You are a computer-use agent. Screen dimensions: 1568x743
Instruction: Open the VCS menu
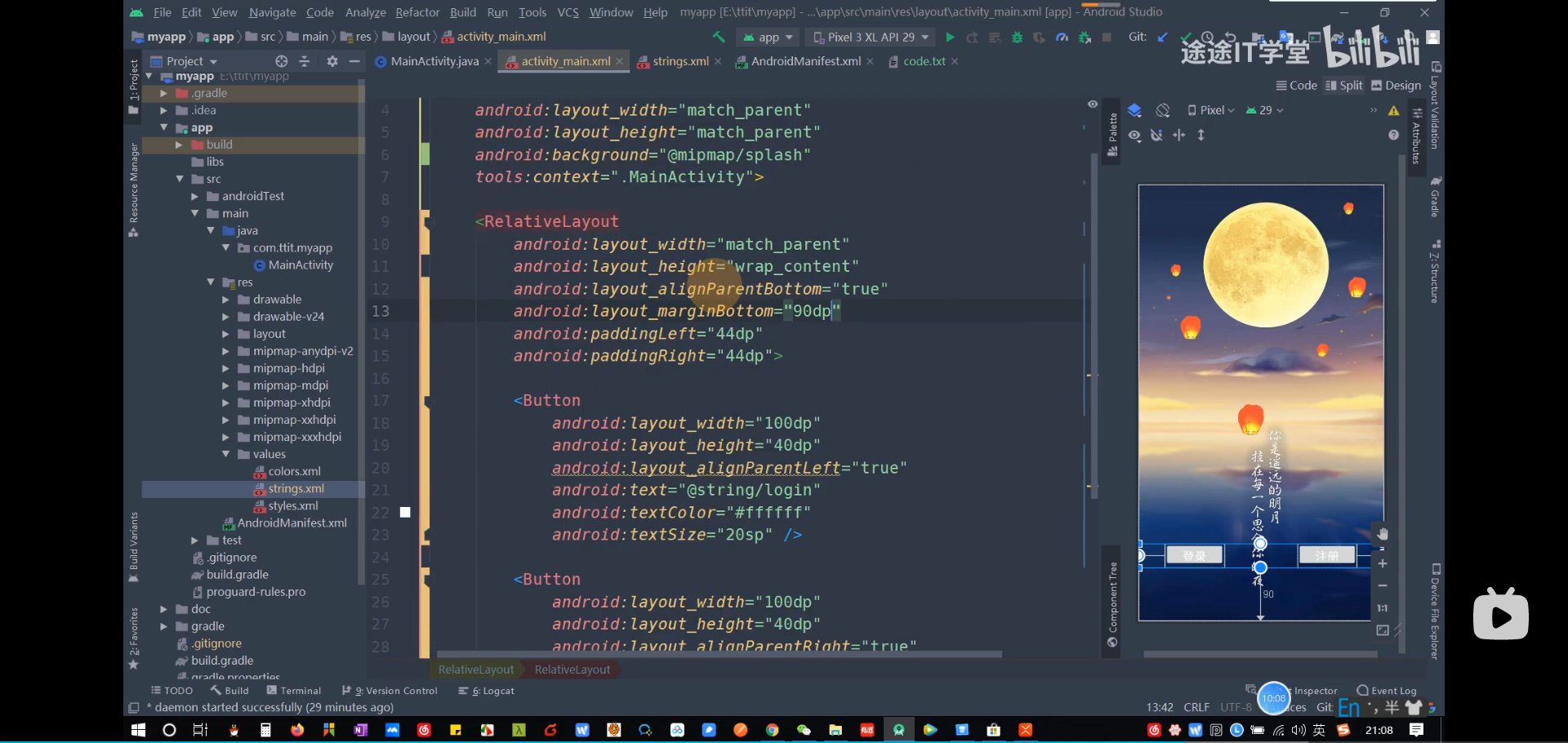point(568,12)
